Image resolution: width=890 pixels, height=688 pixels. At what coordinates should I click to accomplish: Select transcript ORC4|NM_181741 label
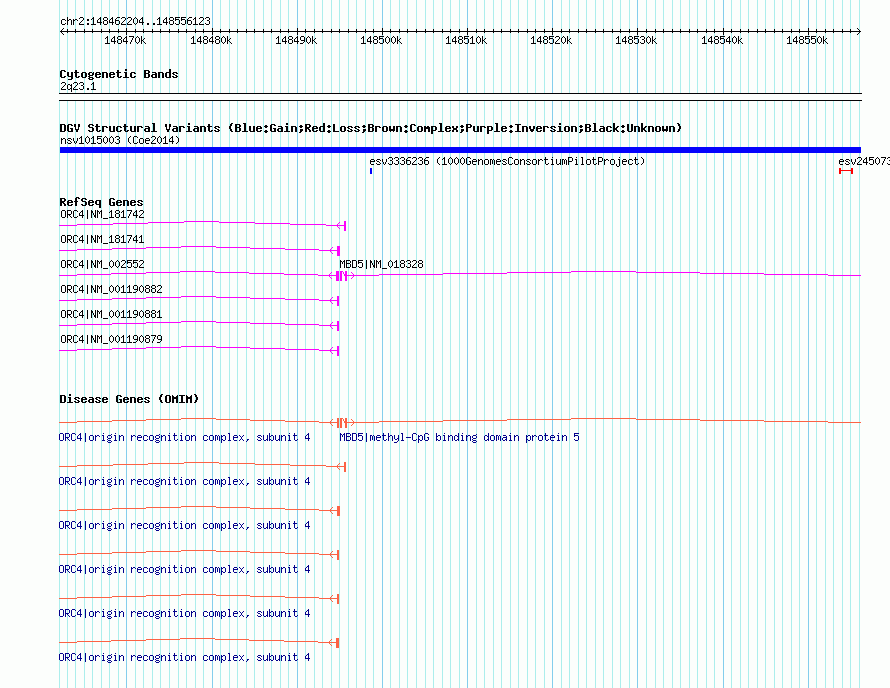pyautogui.click(x=102, y=239)
